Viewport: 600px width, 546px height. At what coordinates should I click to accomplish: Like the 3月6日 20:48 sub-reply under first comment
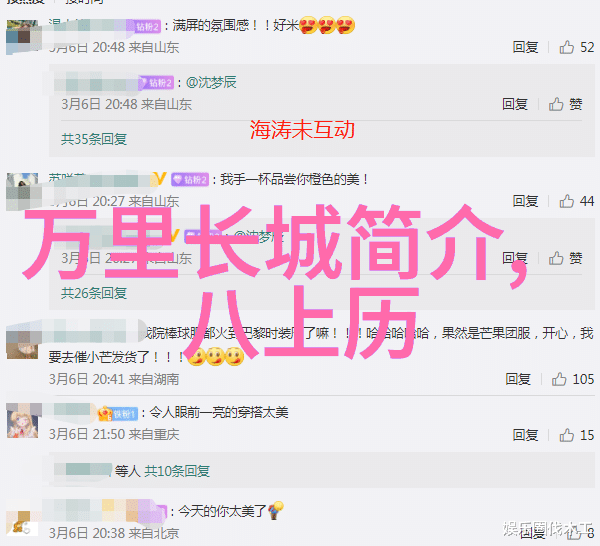coord(565,104)
